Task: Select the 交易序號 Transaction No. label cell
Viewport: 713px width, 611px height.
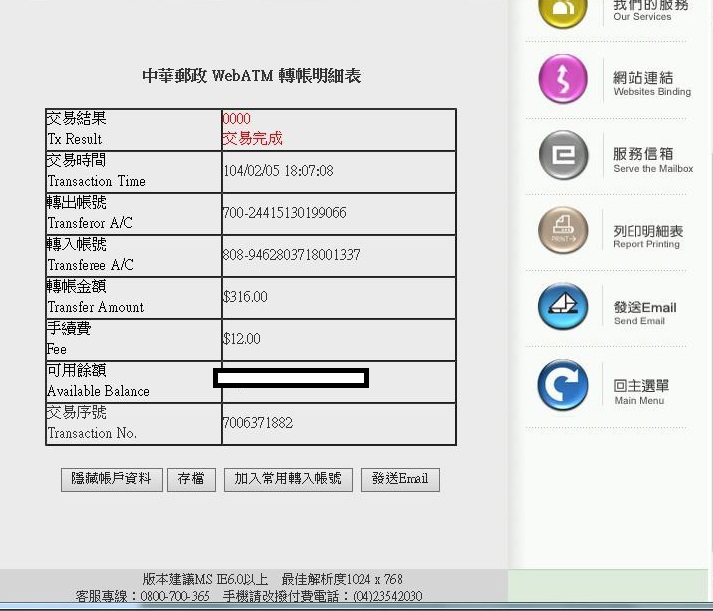Action: tap(134, 424)
